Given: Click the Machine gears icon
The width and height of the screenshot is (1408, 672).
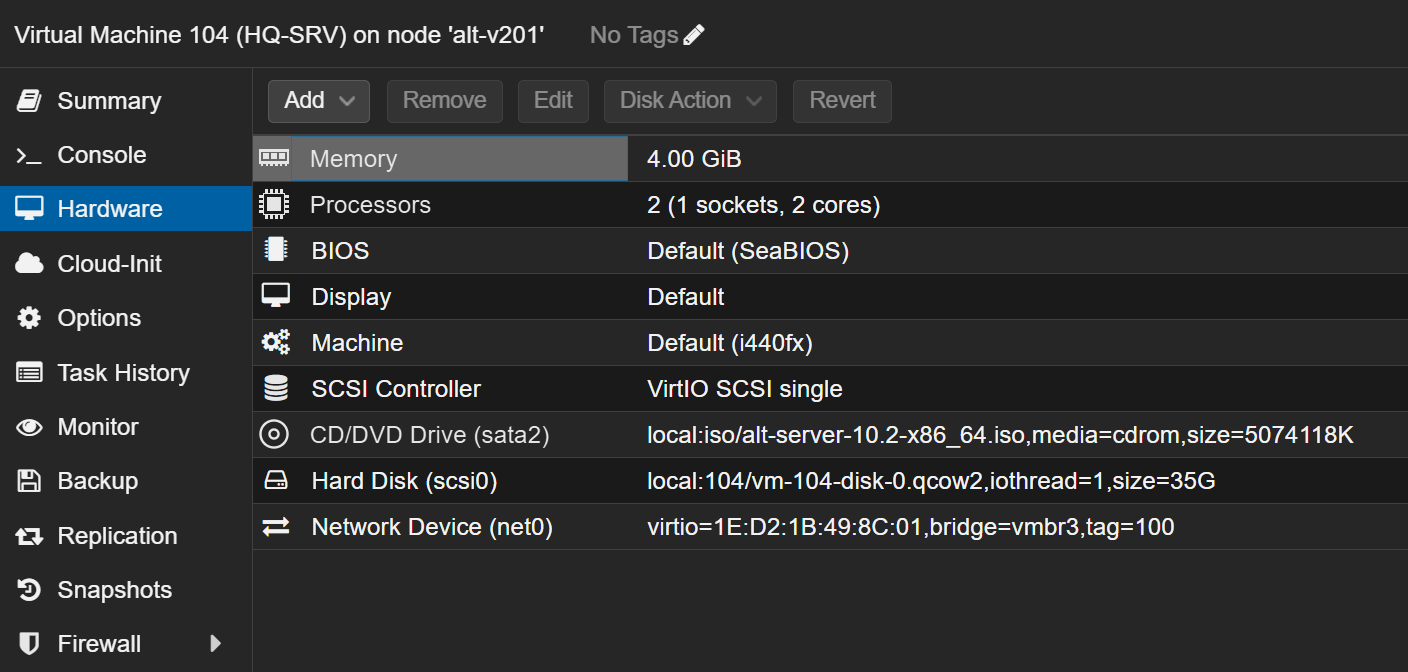Looking at the screenshot, I should coord(275,342).
